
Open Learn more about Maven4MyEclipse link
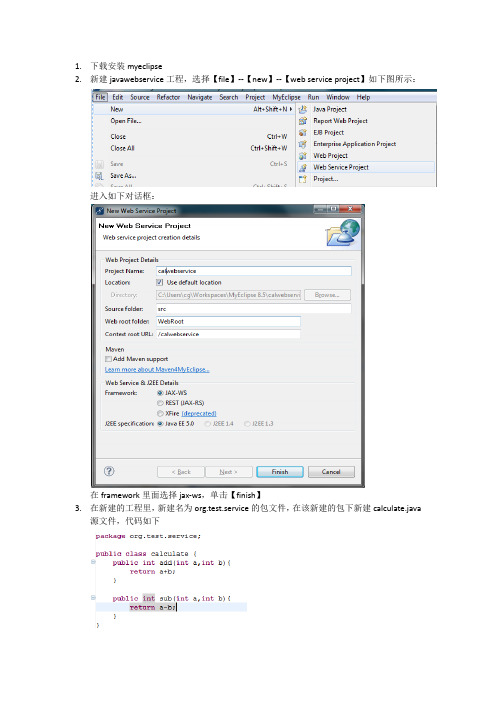click(157, 370)
